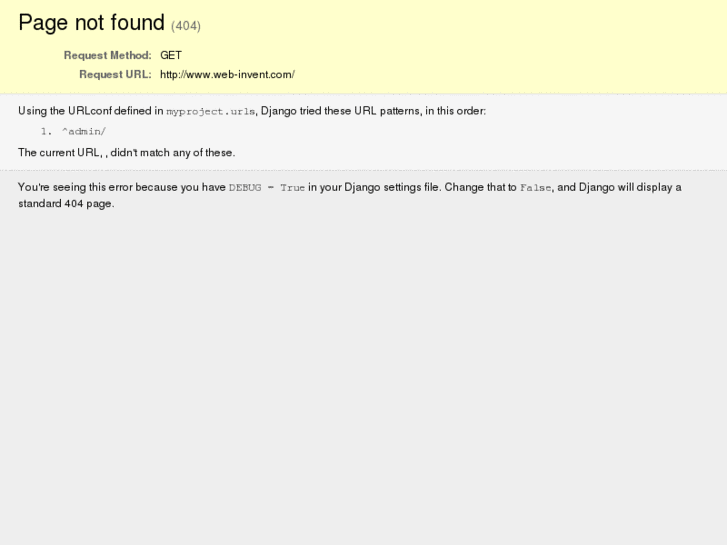Screen dimensions: 727x545
Task: Click the (404) status code text
Action: [186, 26]
